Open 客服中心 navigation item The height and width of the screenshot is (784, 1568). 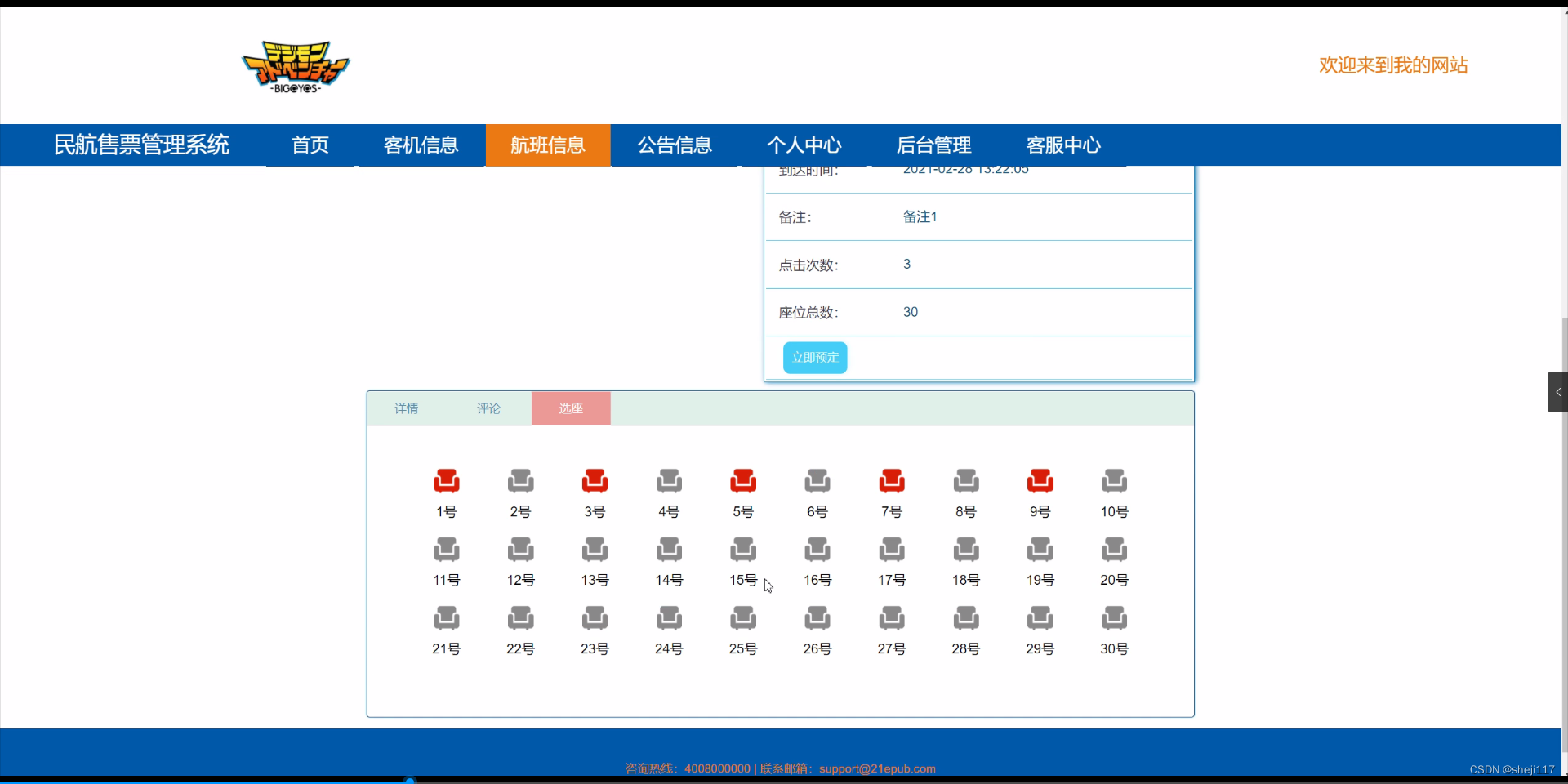click(1064, 145)
